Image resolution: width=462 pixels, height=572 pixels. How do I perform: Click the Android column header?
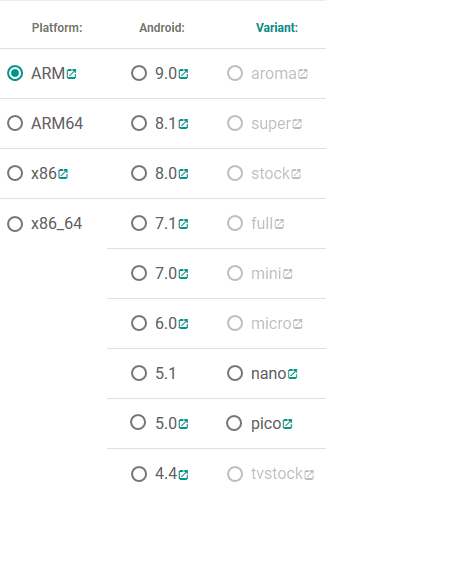(162, 28)
